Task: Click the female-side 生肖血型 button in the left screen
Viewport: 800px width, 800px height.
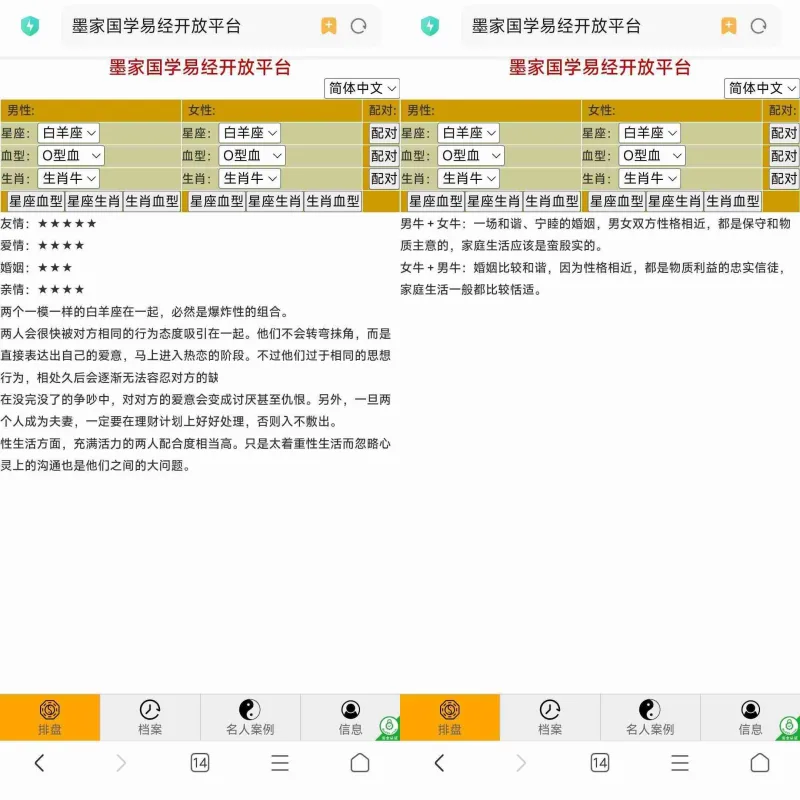Action: coord(333,201)
